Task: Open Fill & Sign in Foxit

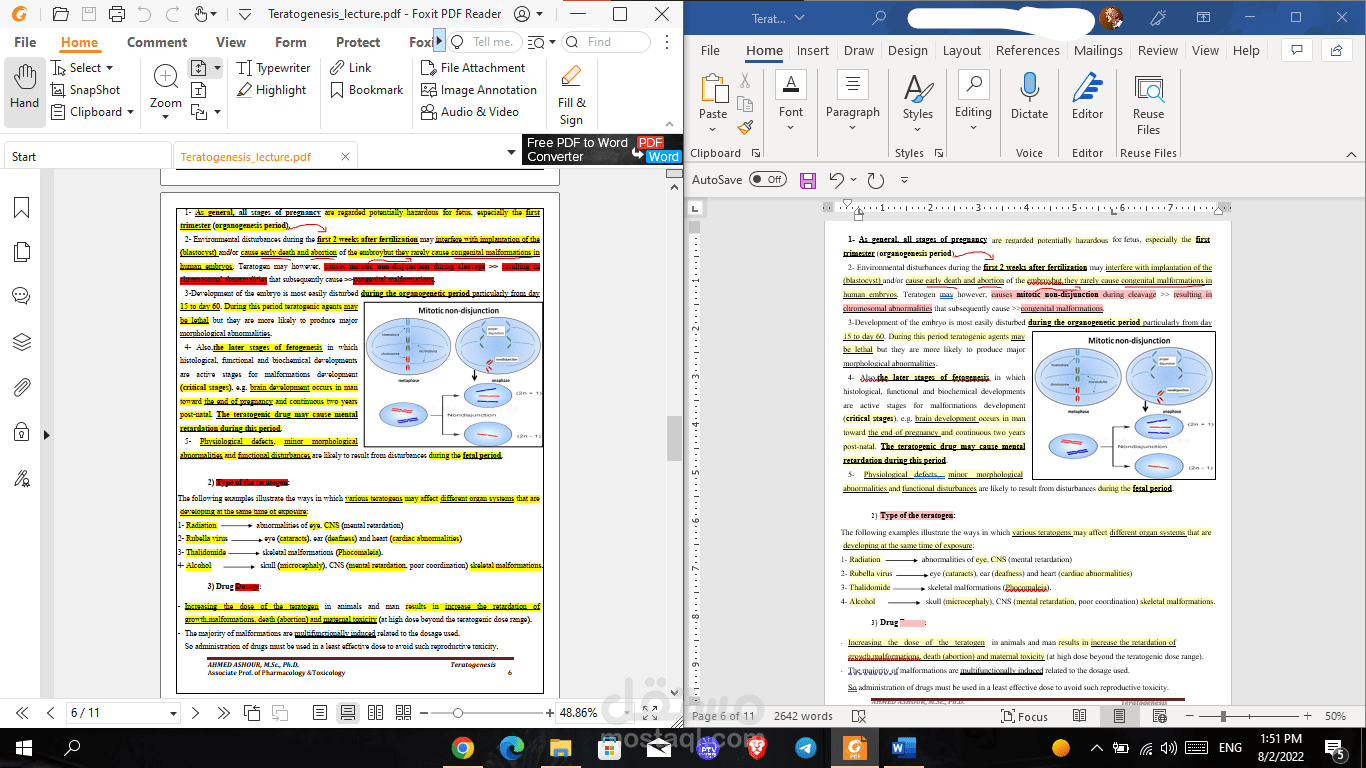Action: (572, 96)
